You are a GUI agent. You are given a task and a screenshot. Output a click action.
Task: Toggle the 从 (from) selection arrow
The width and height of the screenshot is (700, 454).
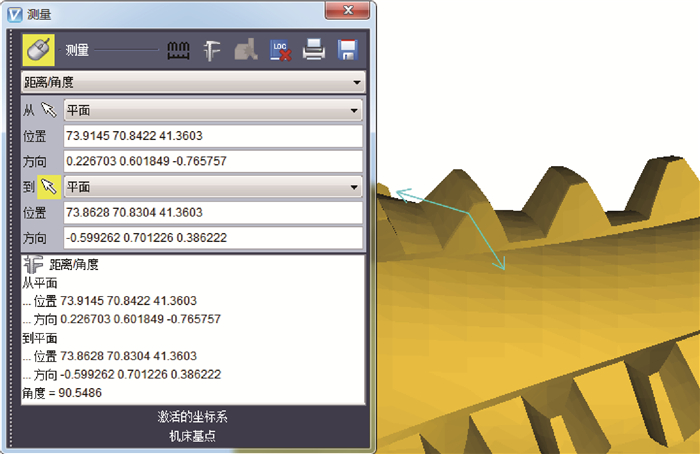pyautogui.click(x=48, y=111)
